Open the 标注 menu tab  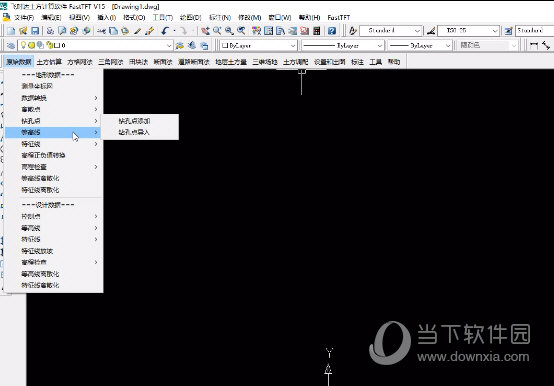(358, 62)
